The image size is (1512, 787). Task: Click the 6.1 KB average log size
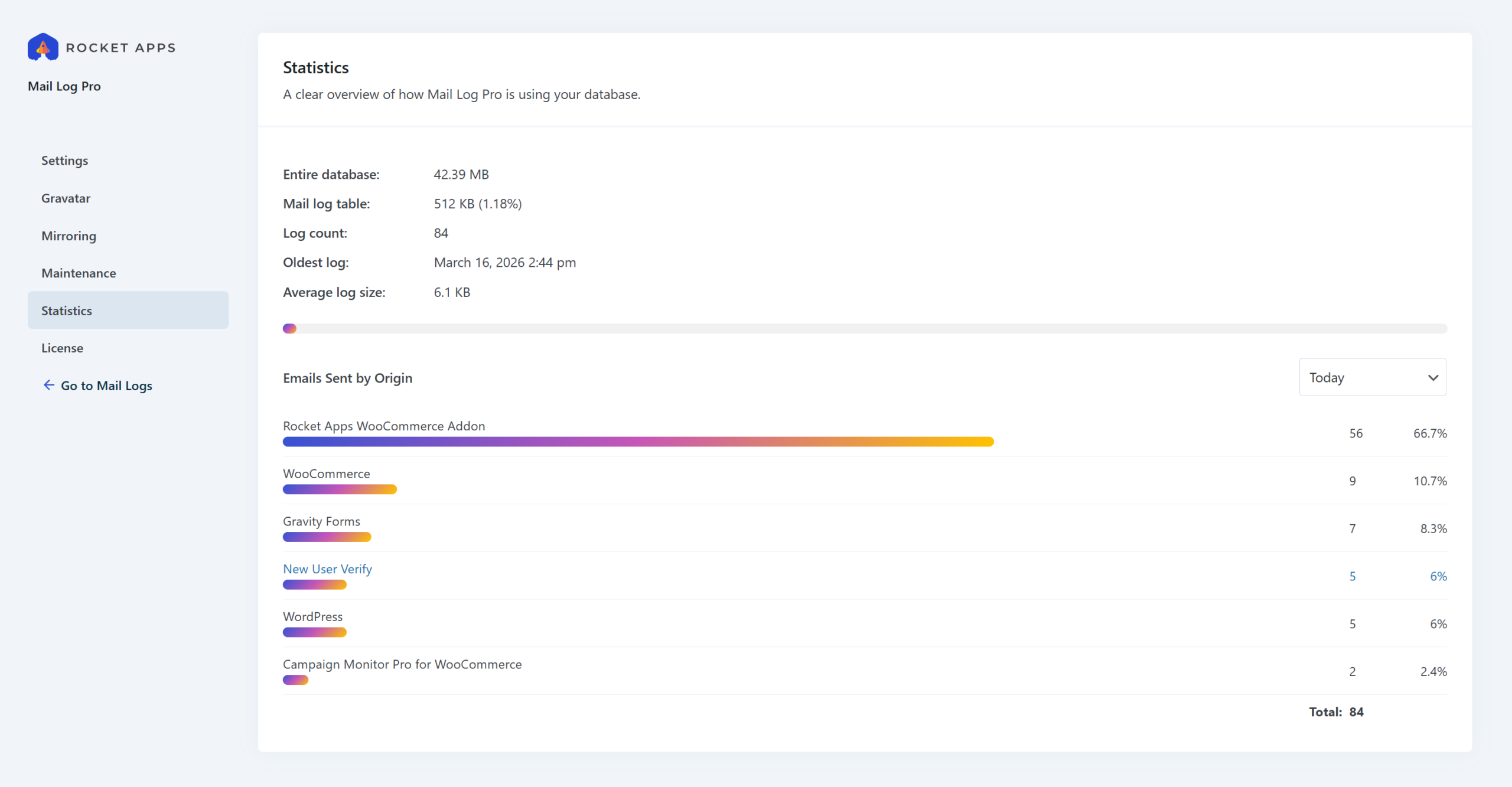452,292
